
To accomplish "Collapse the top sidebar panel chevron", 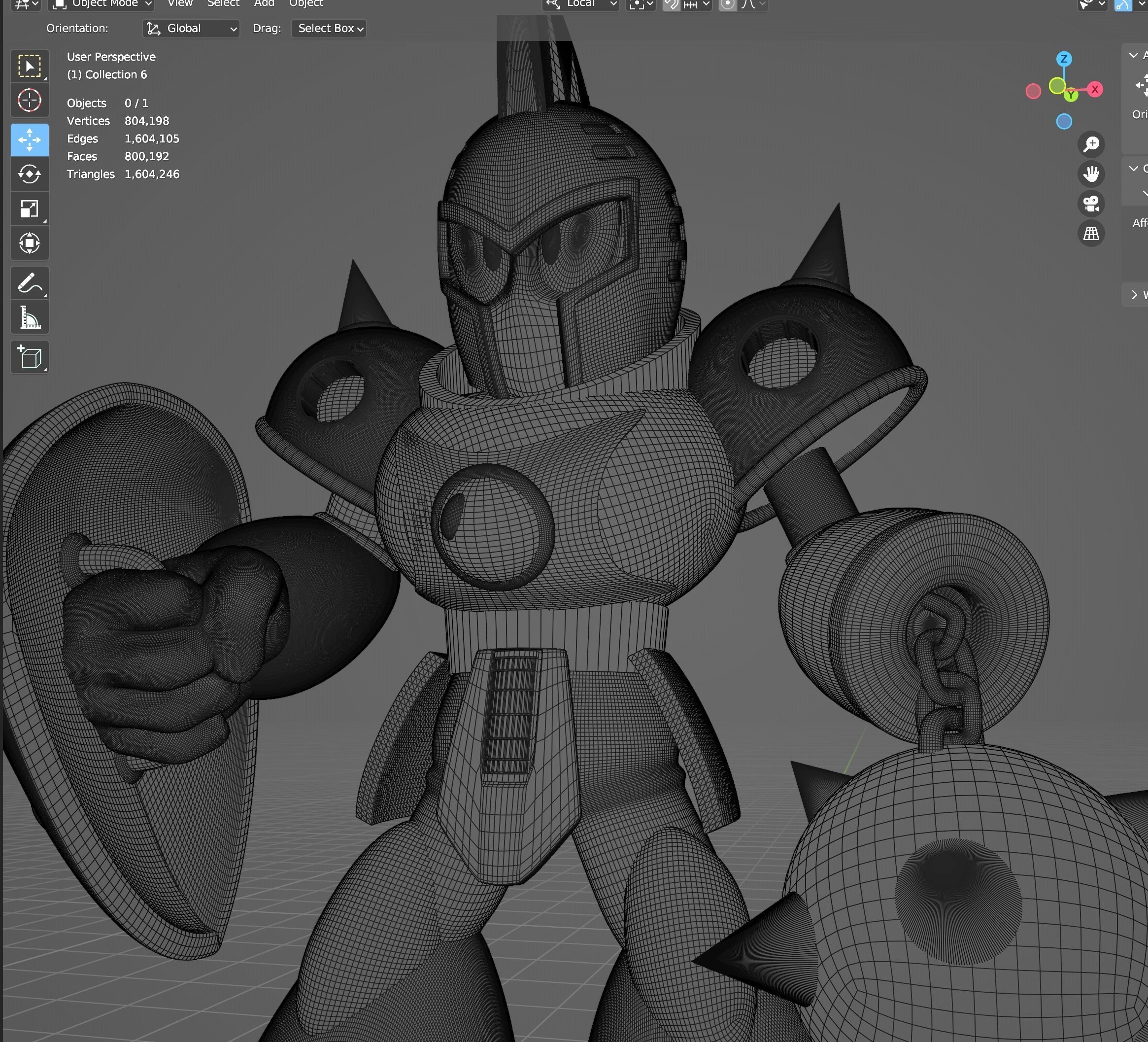I will 1134,55.
